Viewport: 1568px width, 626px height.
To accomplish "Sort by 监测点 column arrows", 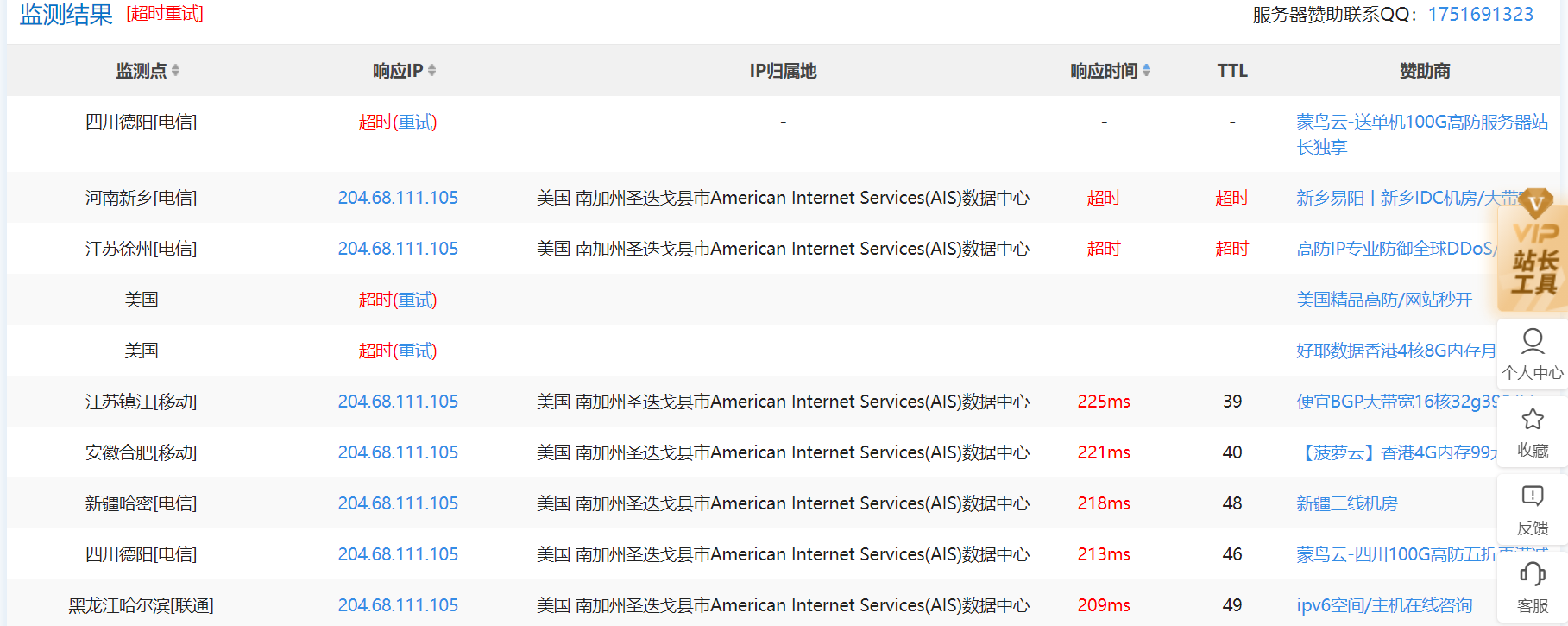I will click(x=175, y=71).
